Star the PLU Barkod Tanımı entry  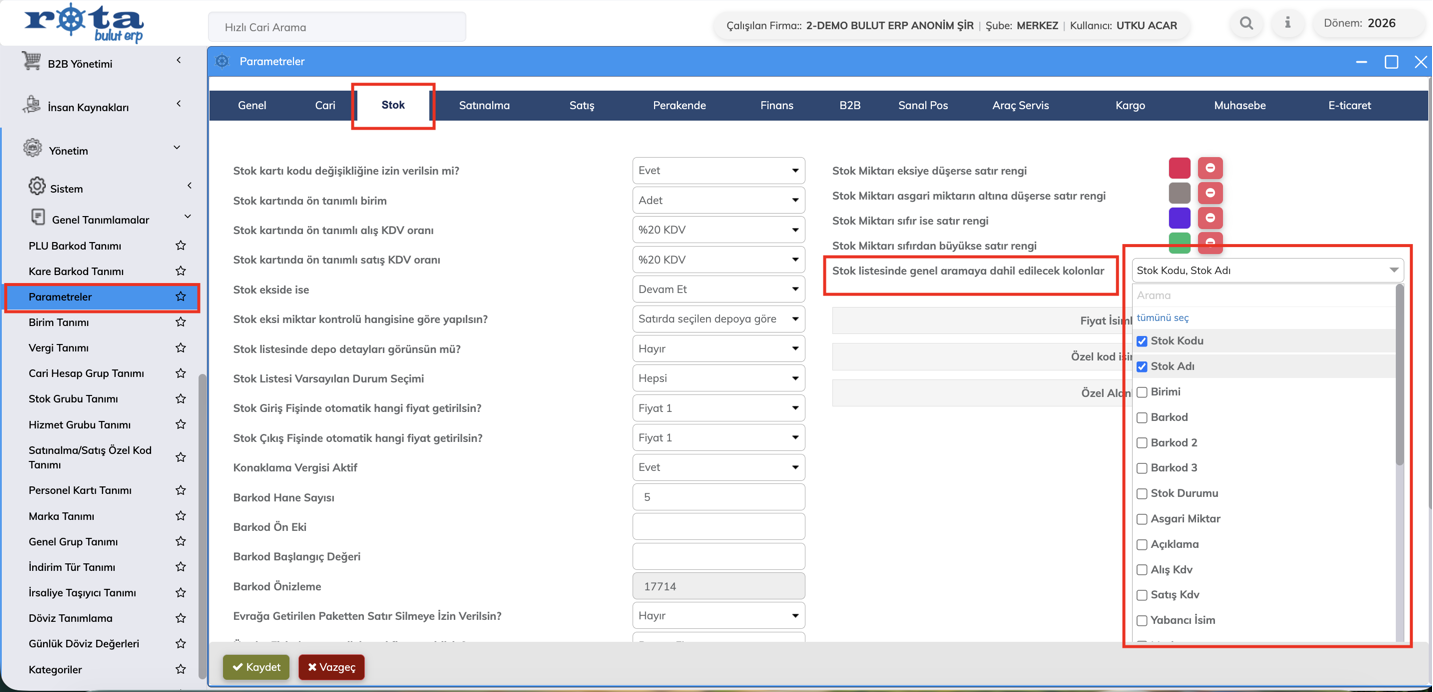180,246
